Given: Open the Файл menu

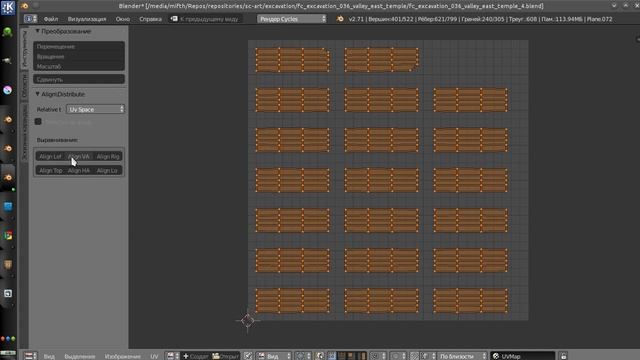Looking at the screenshot, I should pyautogui.click(x=51, y=19).
